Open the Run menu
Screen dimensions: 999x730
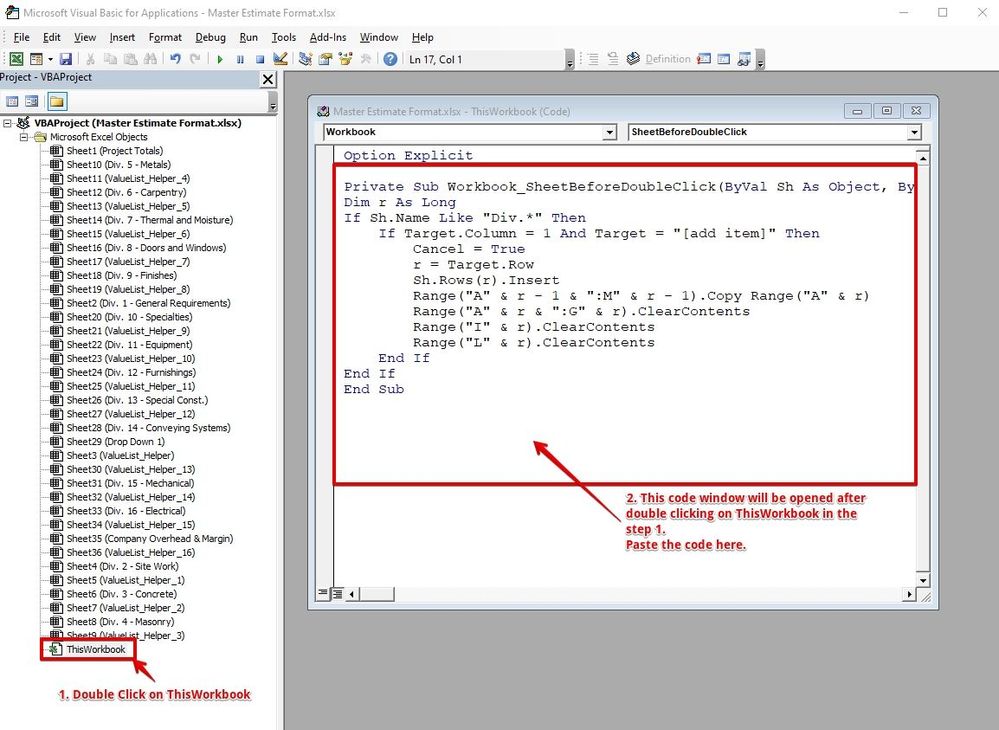[x=248, y=38]
